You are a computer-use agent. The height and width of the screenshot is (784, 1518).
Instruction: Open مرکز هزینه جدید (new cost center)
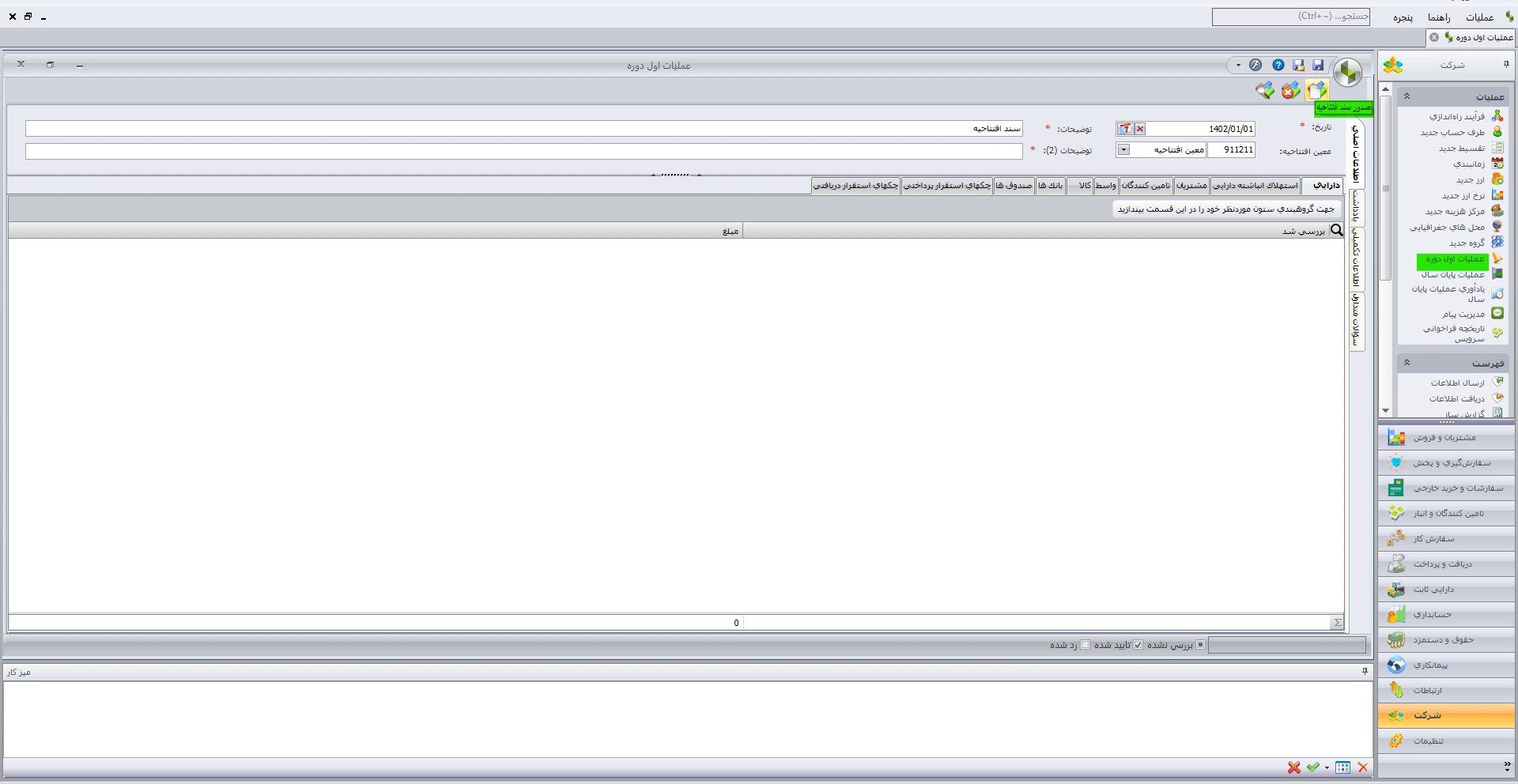[1455, 211]
